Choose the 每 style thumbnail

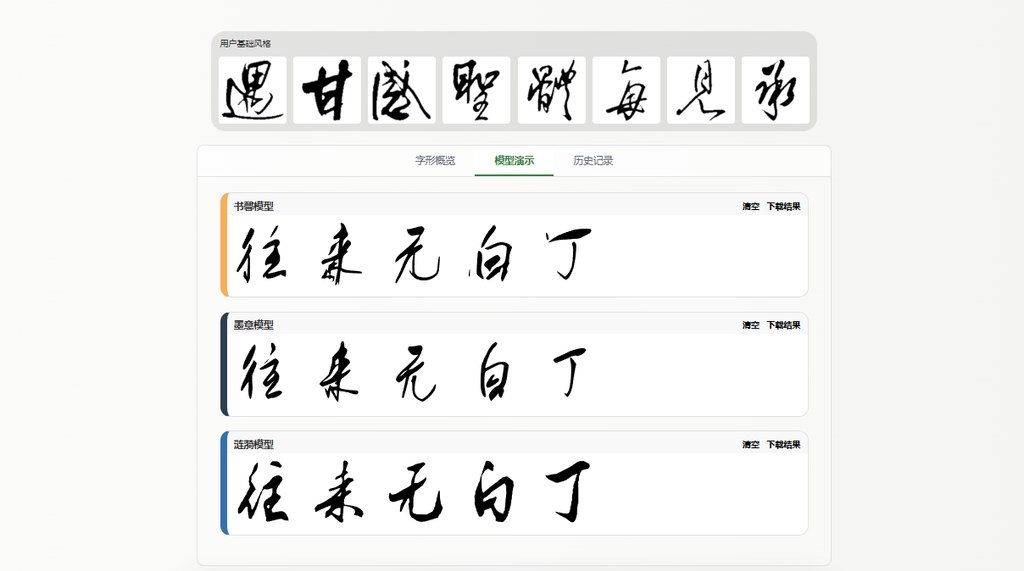pyautogui.click(x=626, y=90)
